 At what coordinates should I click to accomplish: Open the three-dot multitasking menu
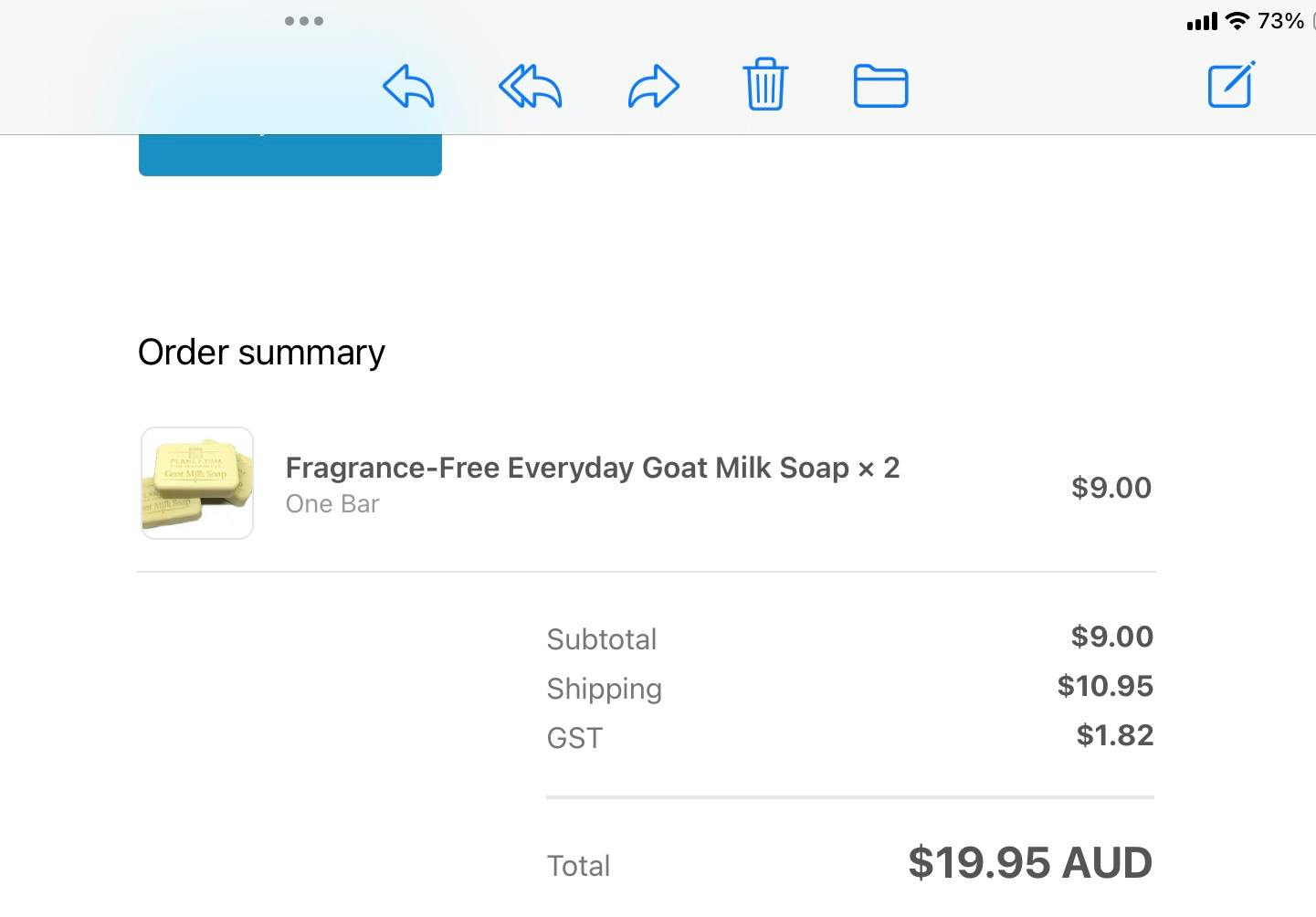[x=304, y=21]
